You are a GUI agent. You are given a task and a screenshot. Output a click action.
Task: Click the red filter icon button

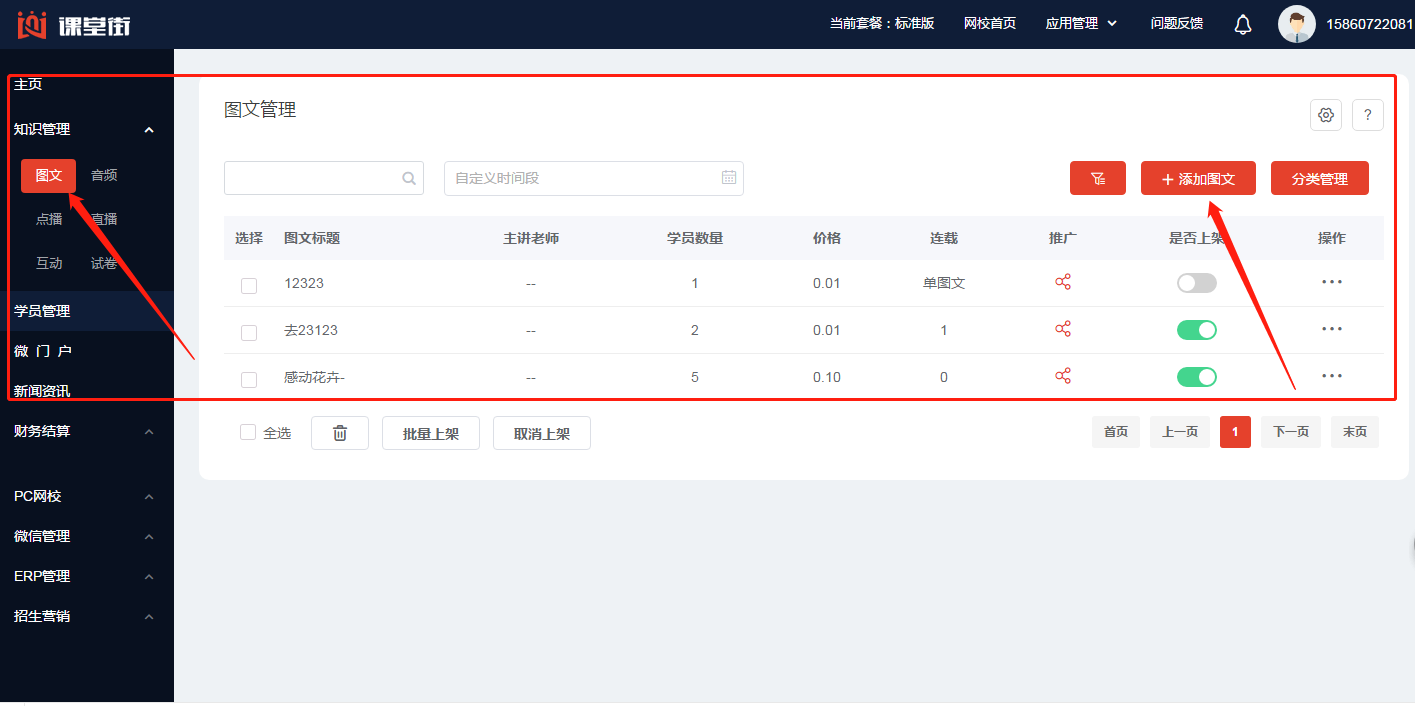[1097, 179]
